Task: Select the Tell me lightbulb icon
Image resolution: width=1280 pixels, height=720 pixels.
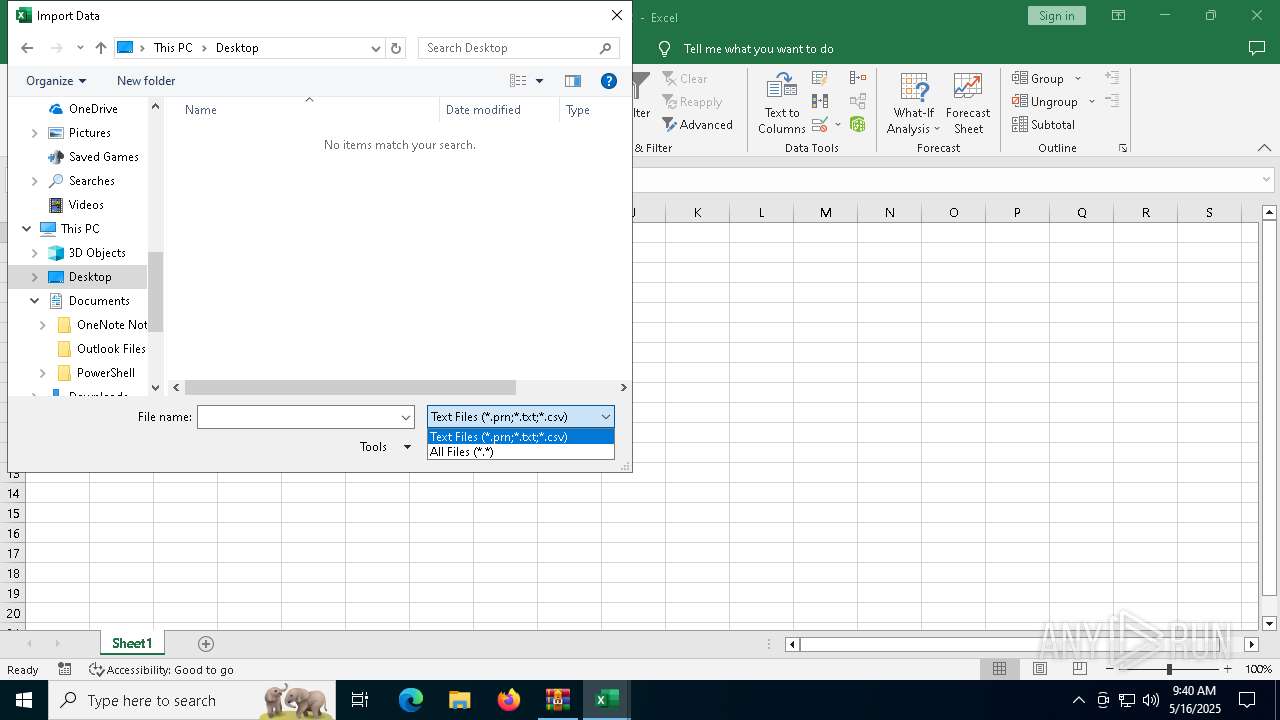Action: [665, 48]
